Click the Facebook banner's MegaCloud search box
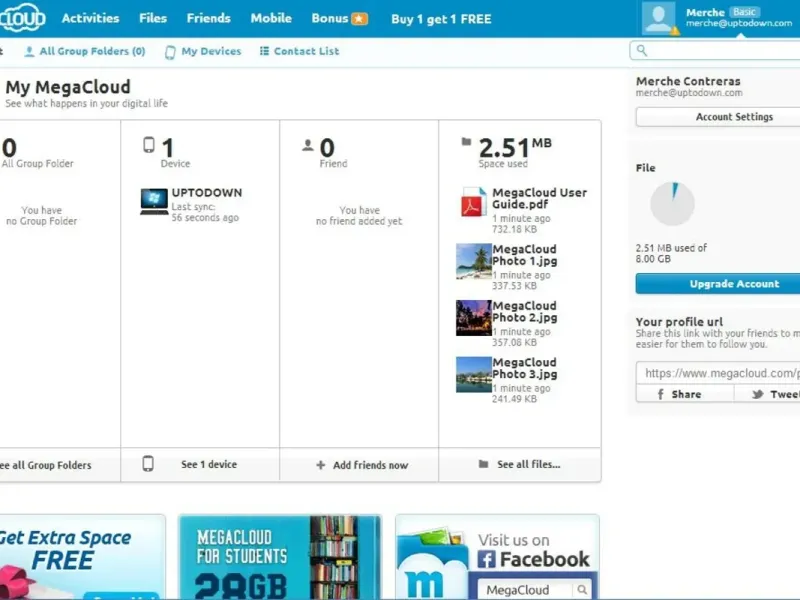800x600 pixels. click(526, 590)
